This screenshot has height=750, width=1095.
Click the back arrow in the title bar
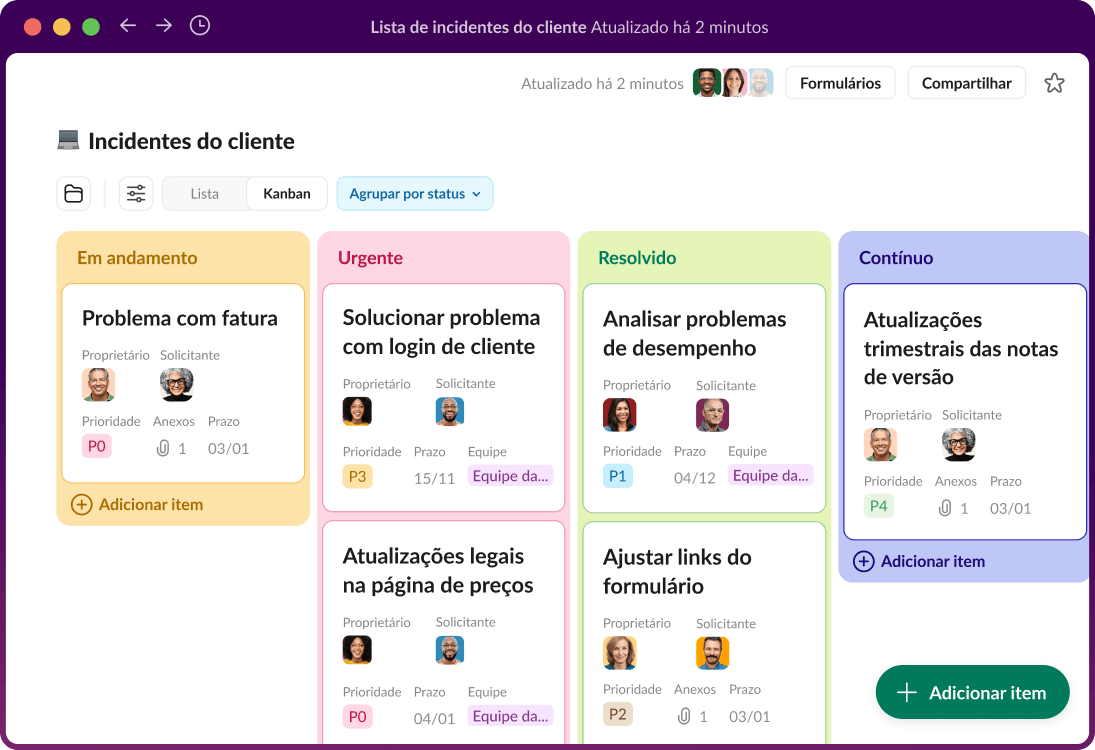[x=128, y=26]
